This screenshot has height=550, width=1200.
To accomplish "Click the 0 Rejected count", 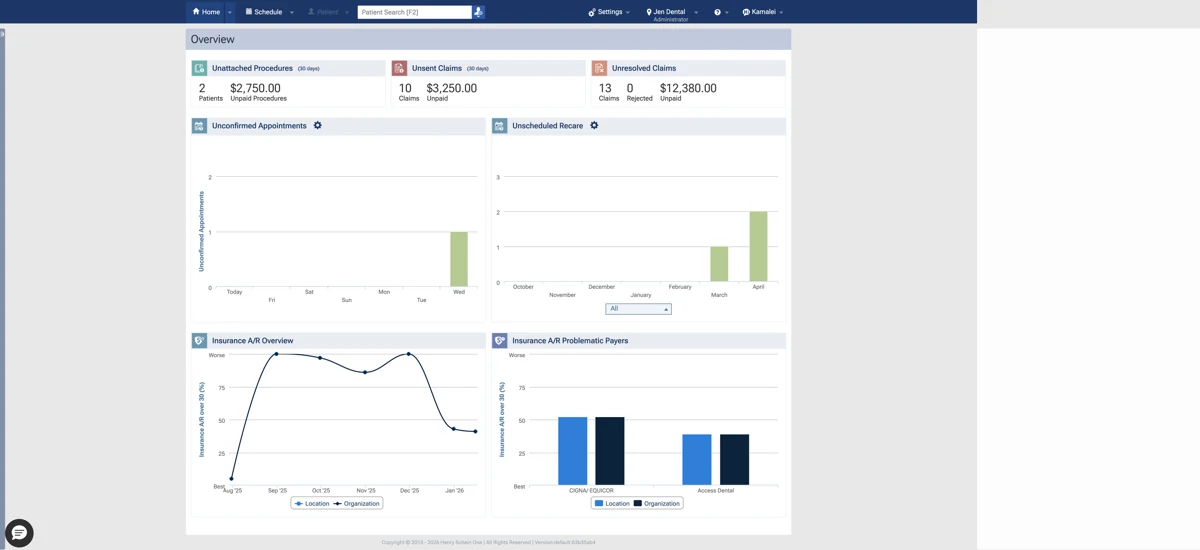I will (x=630, y=88).
